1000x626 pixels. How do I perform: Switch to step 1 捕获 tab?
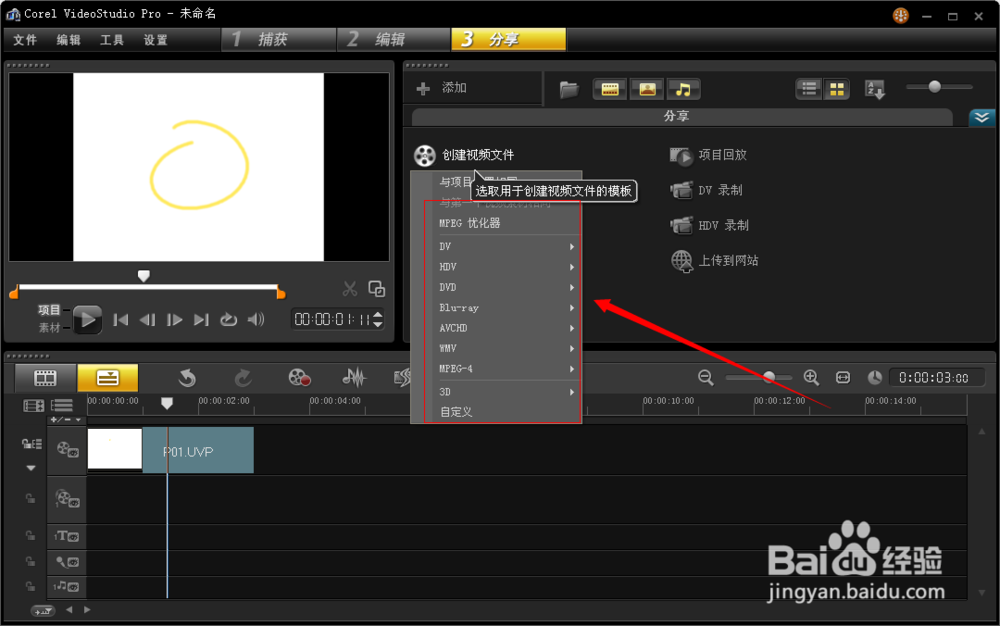pyautogui.click(x=279, y=40)
